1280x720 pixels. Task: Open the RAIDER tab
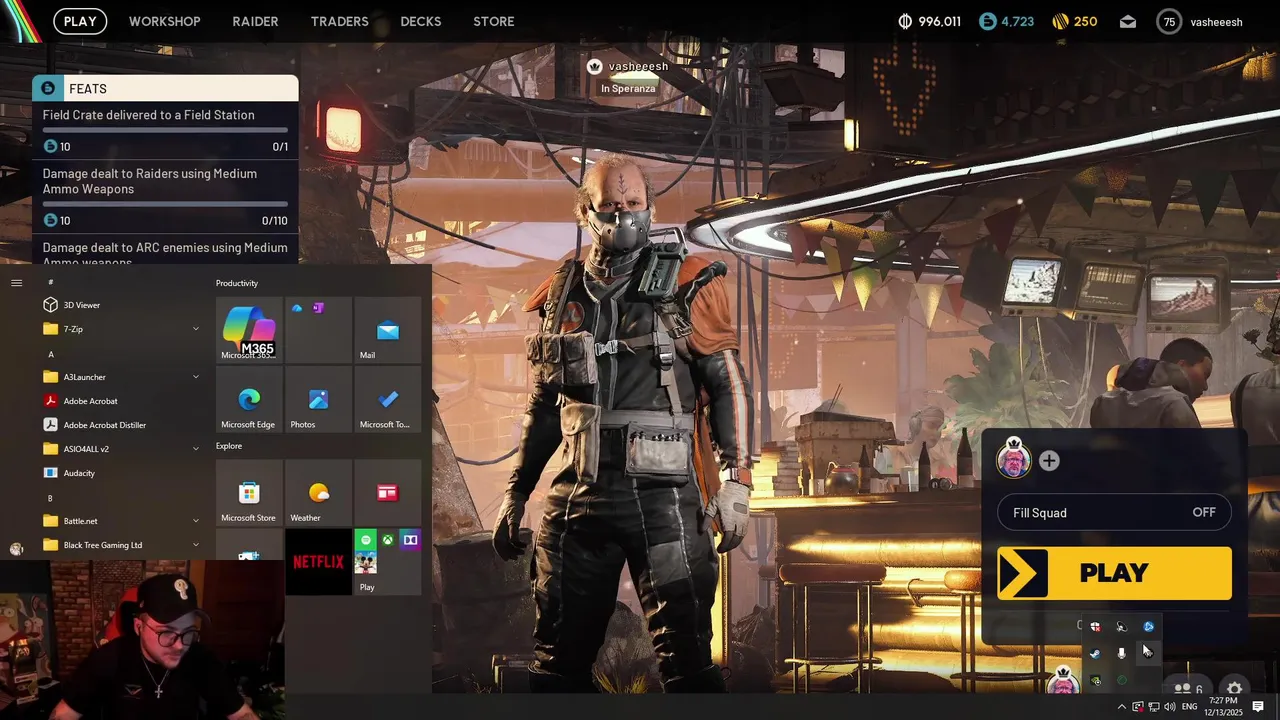point(255,21)
